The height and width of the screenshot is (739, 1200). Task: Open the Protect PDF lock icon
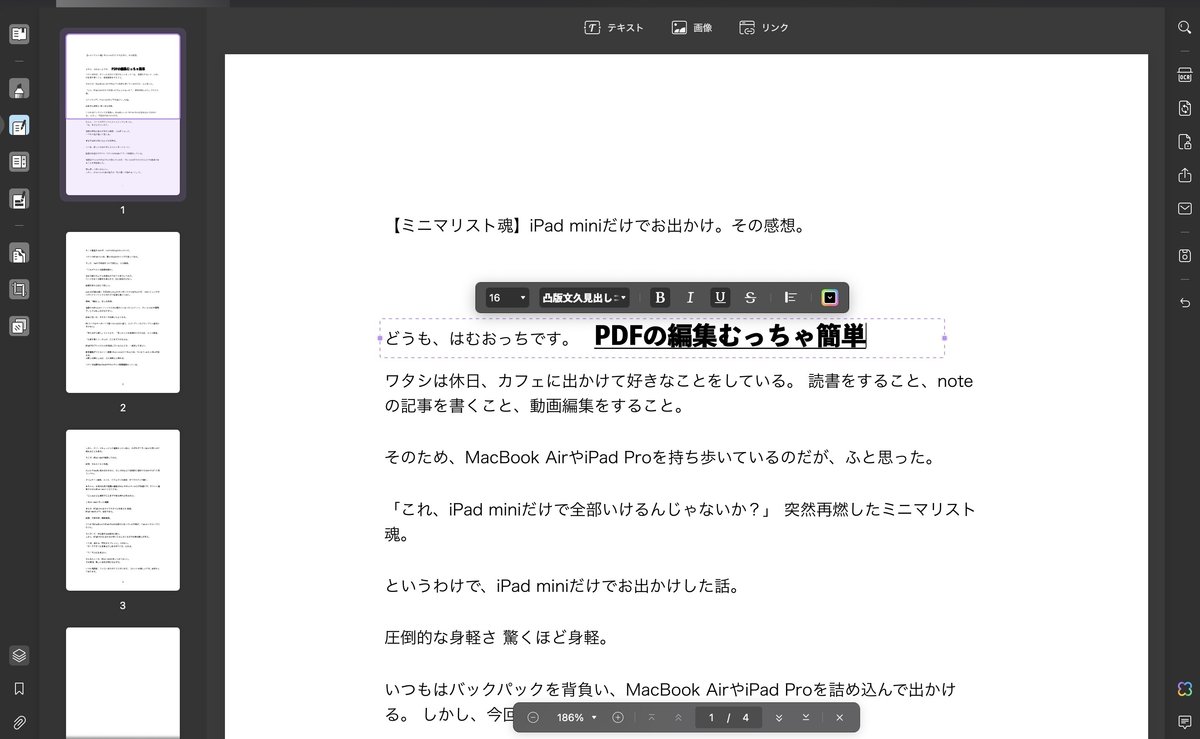1185,142
